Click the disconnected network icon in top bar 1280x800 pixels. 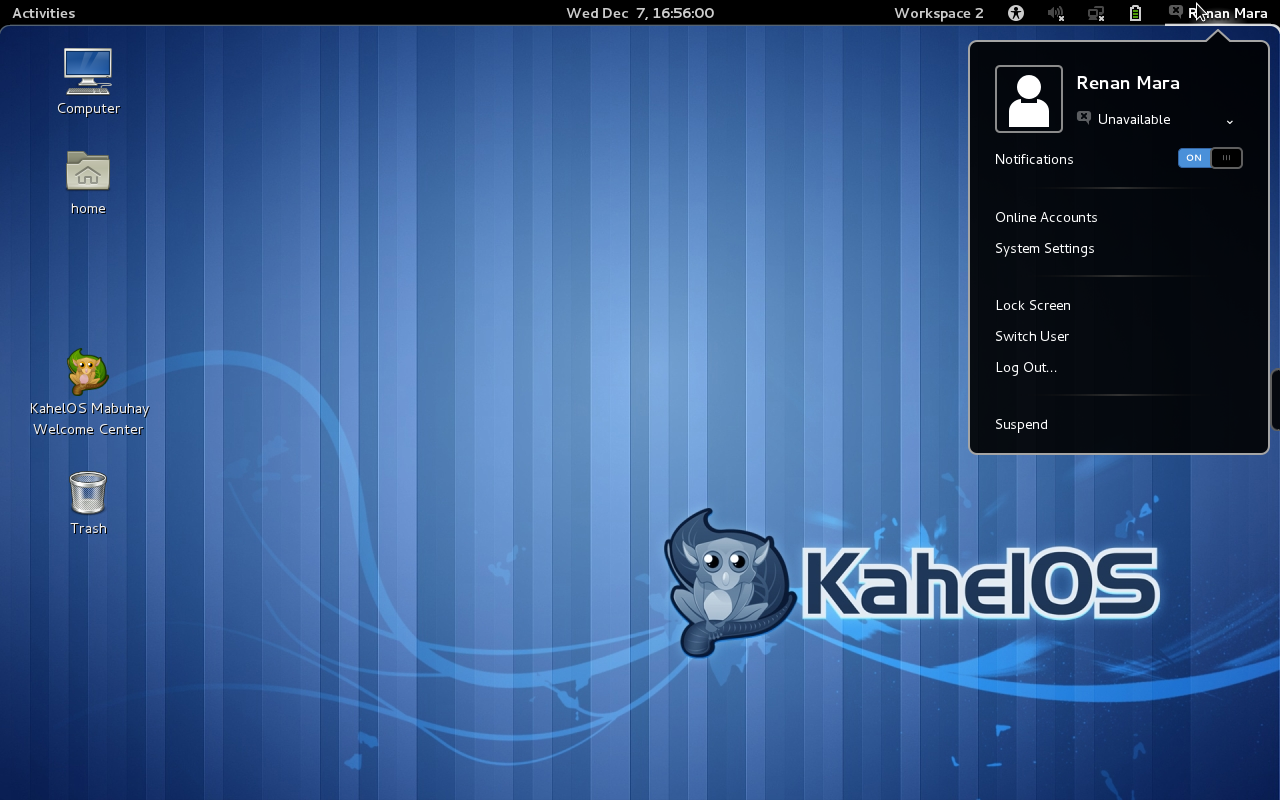[x=1096, y=13]
